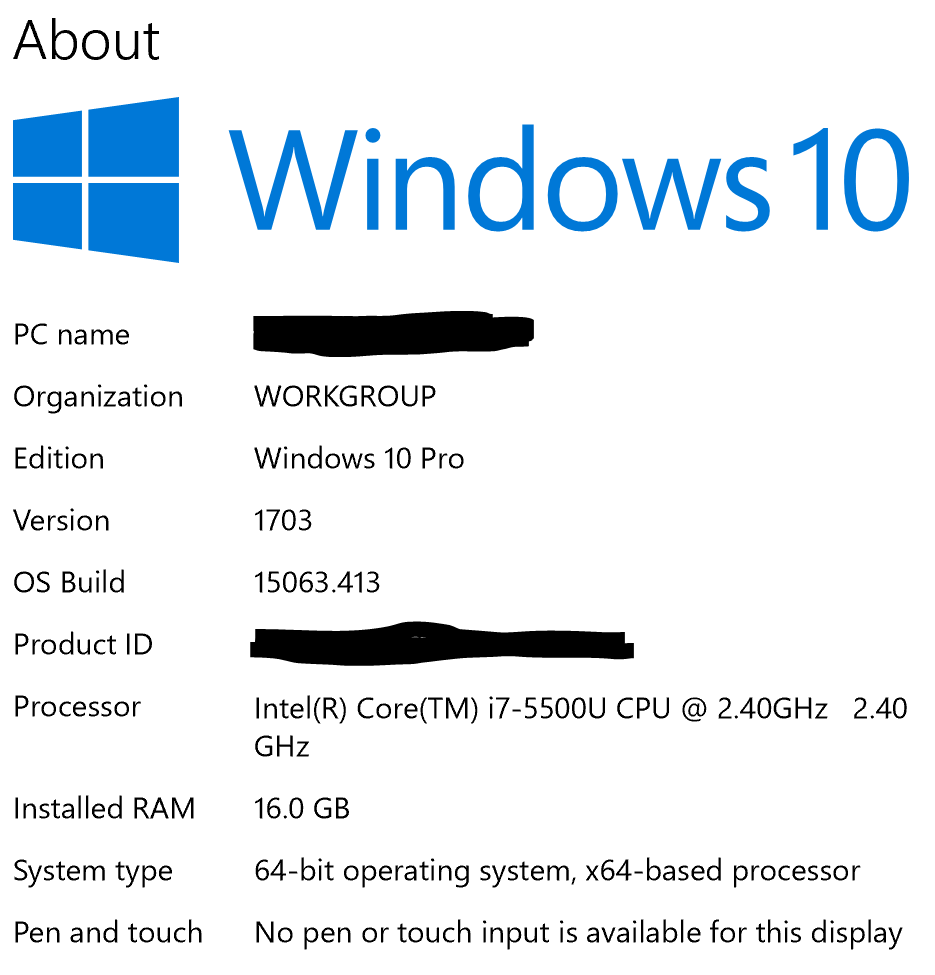Select the WORKGROUP organization value

click(344, 396)
